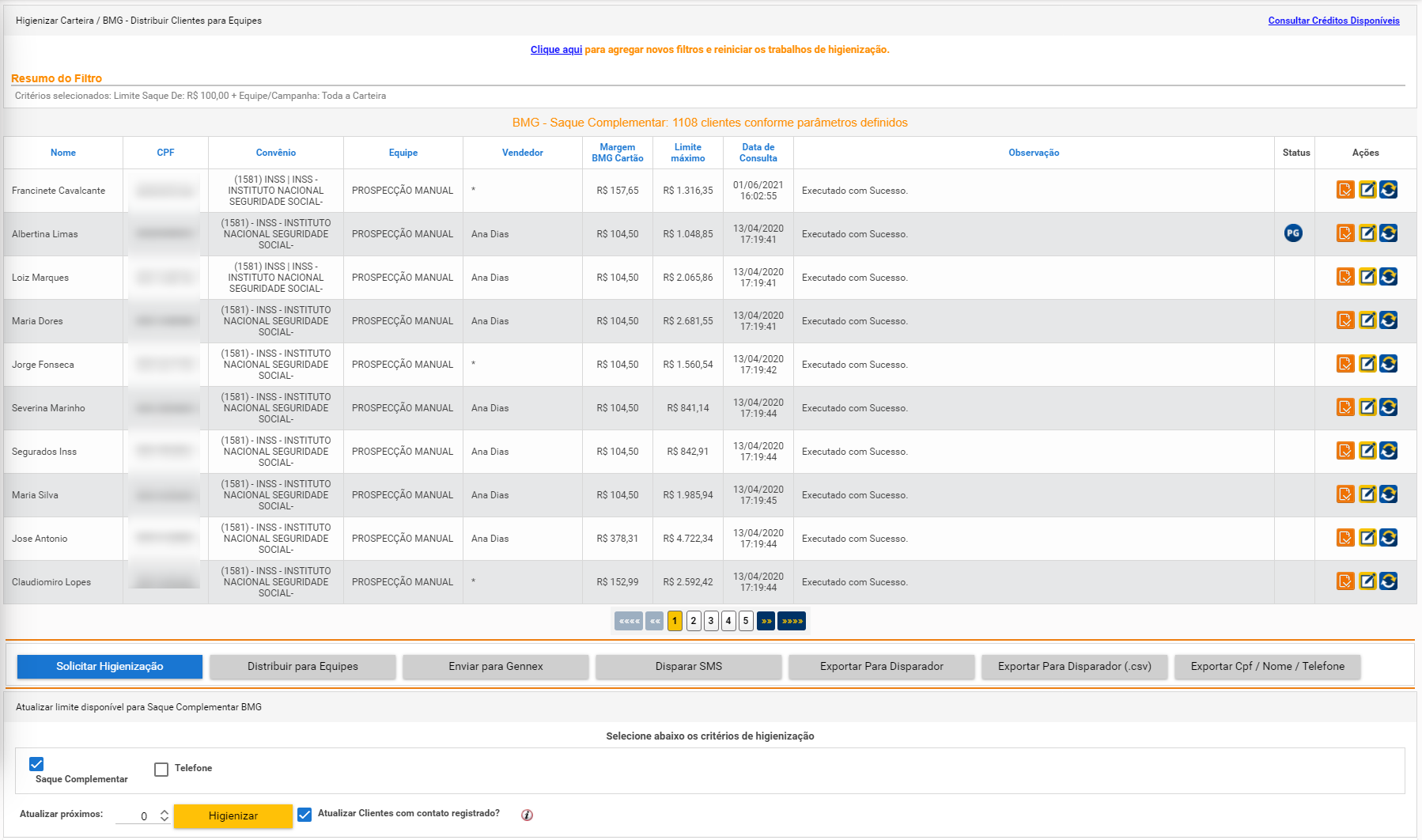
Task: Toggle Atualizar Clientes com contato registrado checkbox
Action: pos(304,815)
